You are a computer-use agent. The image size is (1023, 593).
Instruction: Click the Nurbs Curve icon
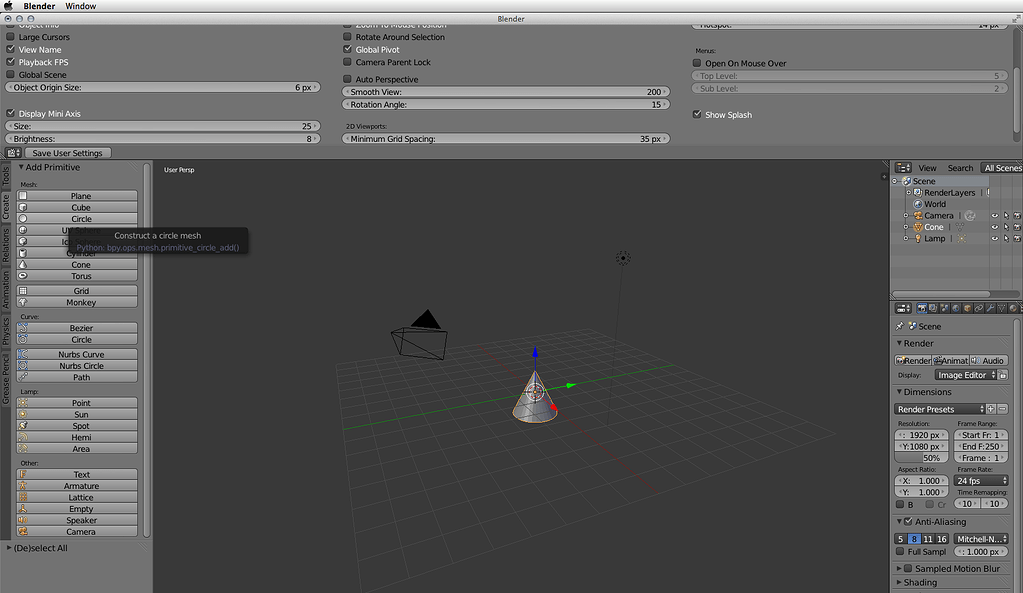pos(23,354)
